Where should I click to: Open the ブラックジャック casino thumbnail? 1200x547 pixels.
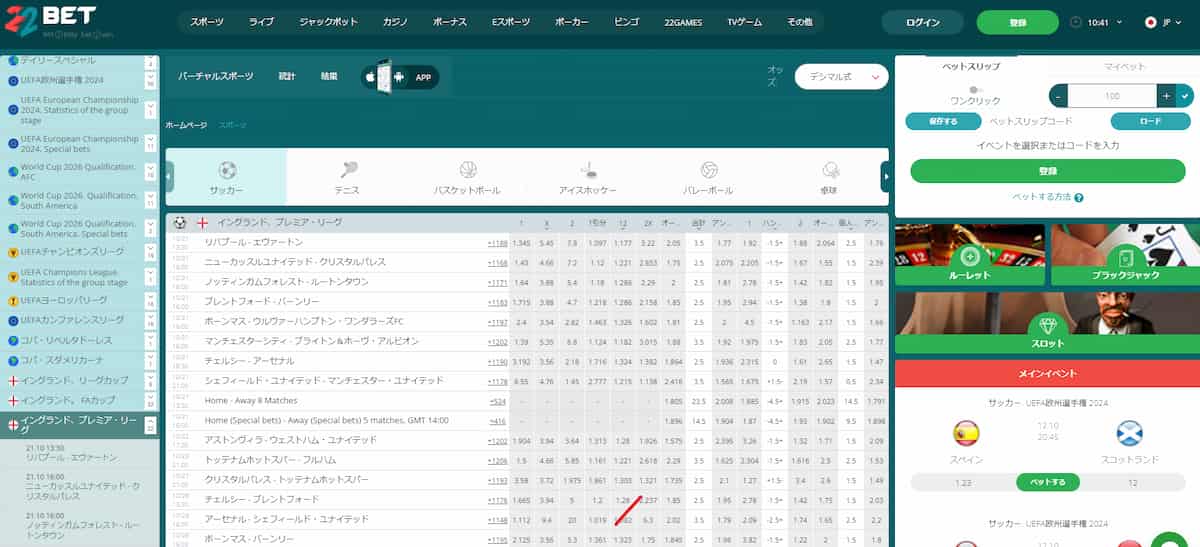click(x=1125, y=256)
